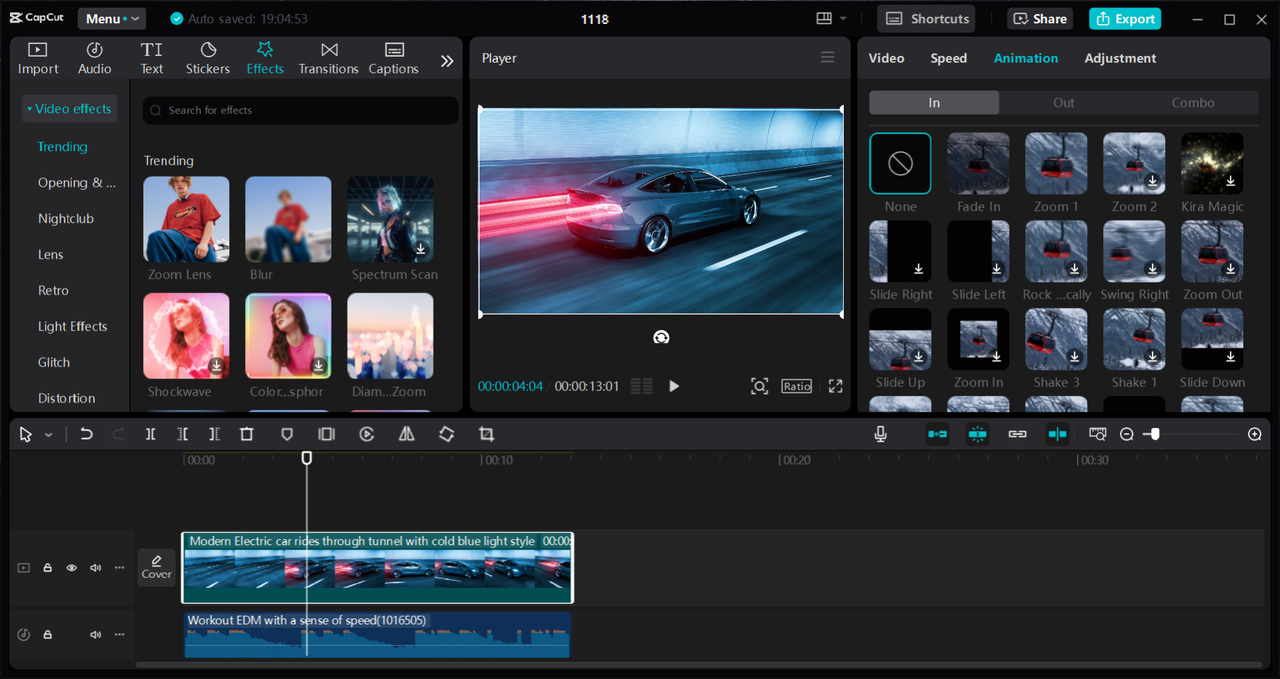Viewport: 1280px width, 679px height.
Task: Expand the selection tool dropdown arrow
Action: [48, 435]
